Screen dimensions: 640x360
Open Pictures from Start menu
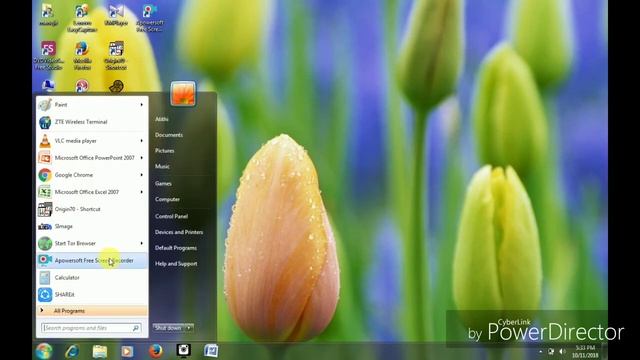[x=164, y=151]
